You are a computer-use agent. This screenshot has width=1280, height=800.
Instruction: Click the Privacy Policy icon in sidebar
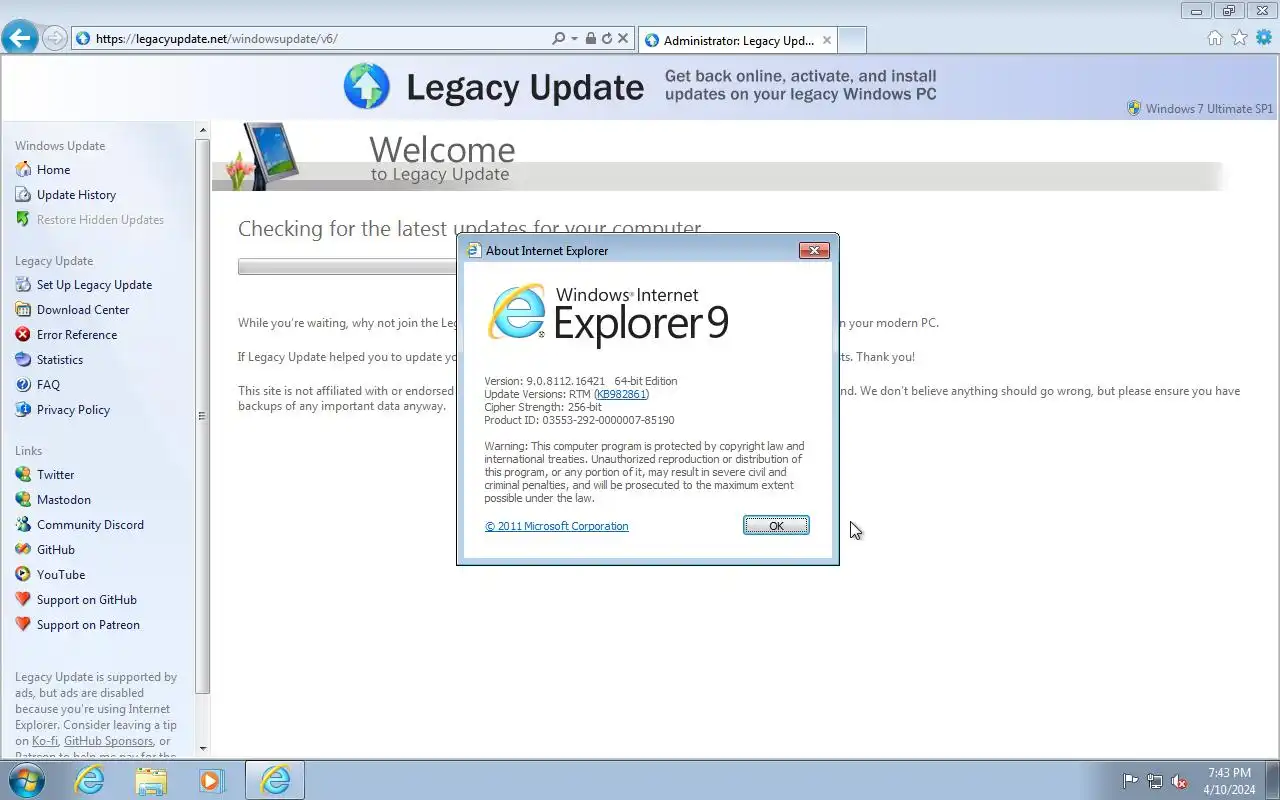pos(23,410)
